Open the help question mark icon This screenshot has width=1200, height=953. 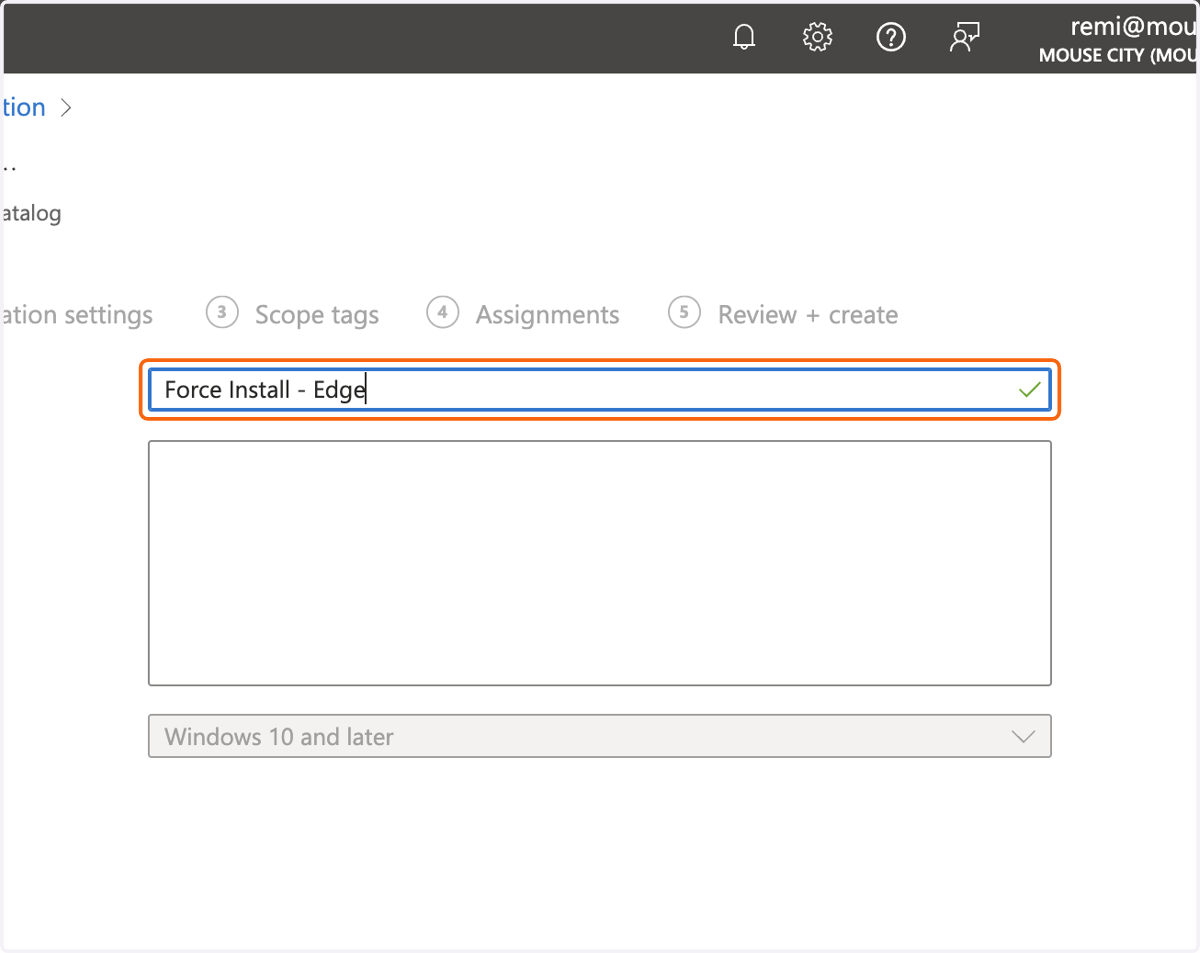pos(890,38)
